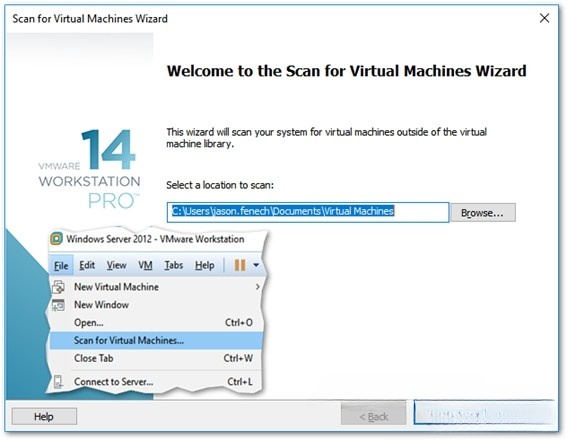The image size is (568, 440).
Task: Open the VM menu
Action: [145, 265]
